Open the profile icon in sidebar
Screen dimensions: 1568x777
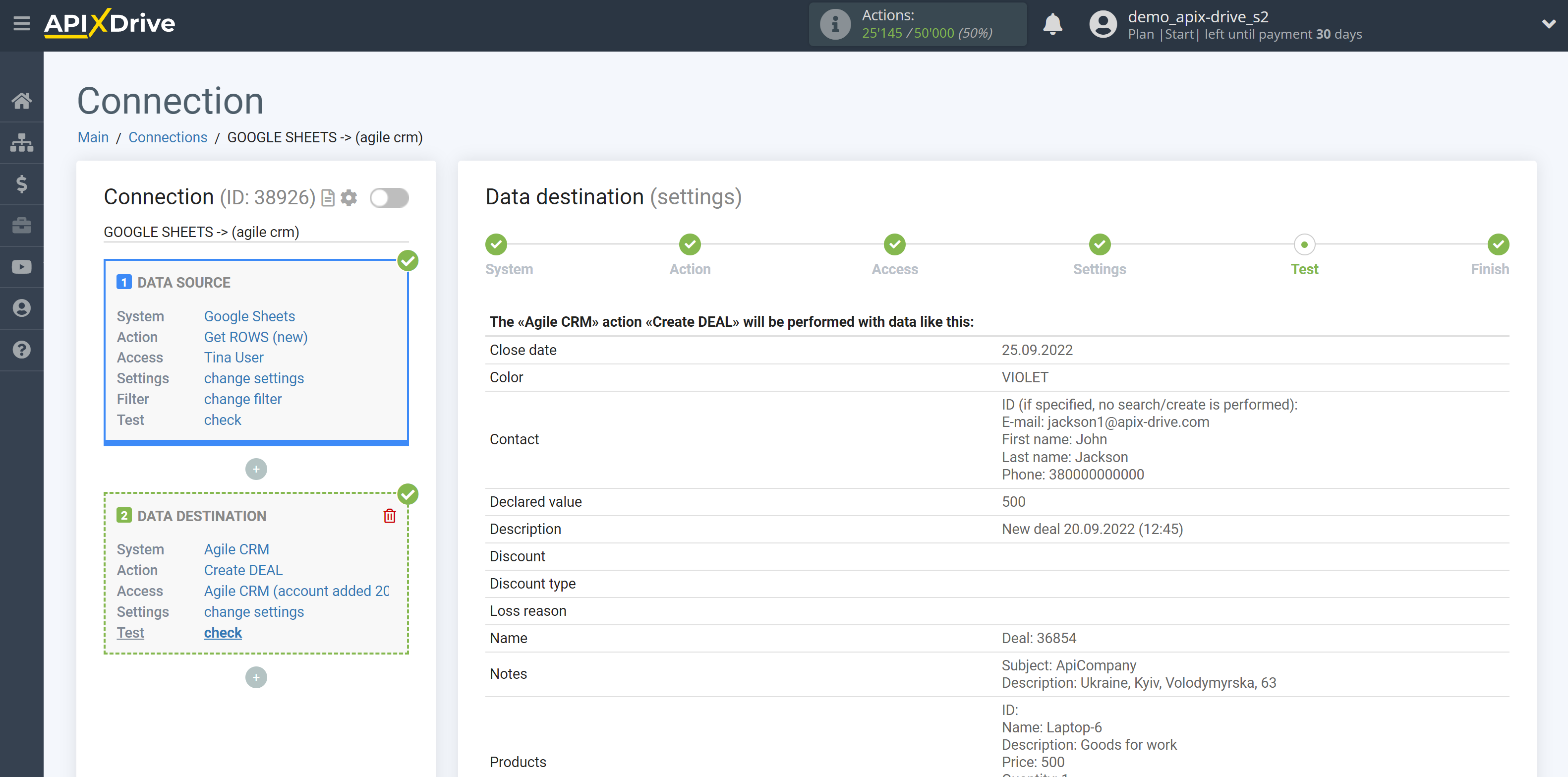click(22, 308)
